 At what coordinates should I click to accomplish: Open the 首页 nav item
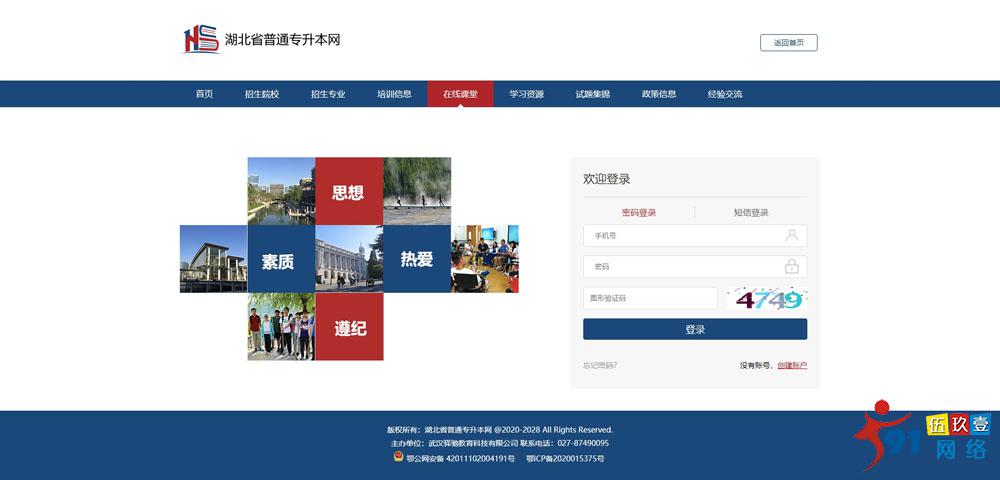(204, 94)
